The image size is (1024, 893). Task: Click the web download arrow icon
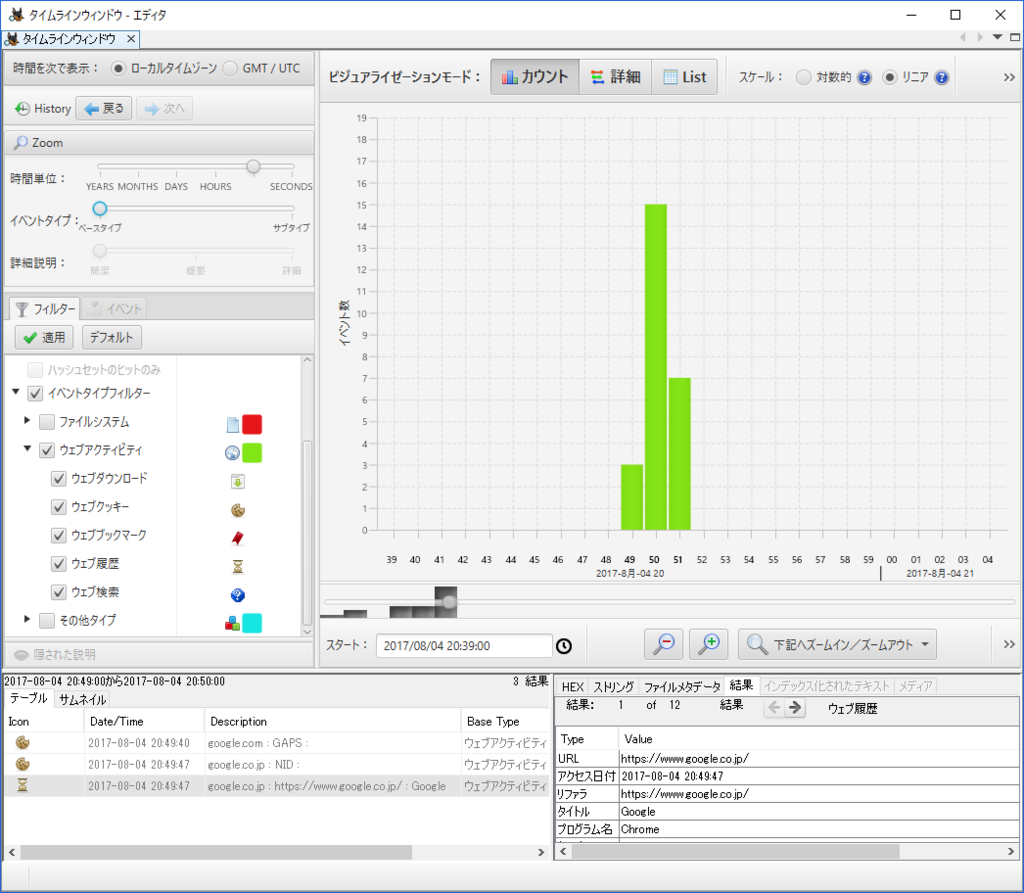click(238, 481)
